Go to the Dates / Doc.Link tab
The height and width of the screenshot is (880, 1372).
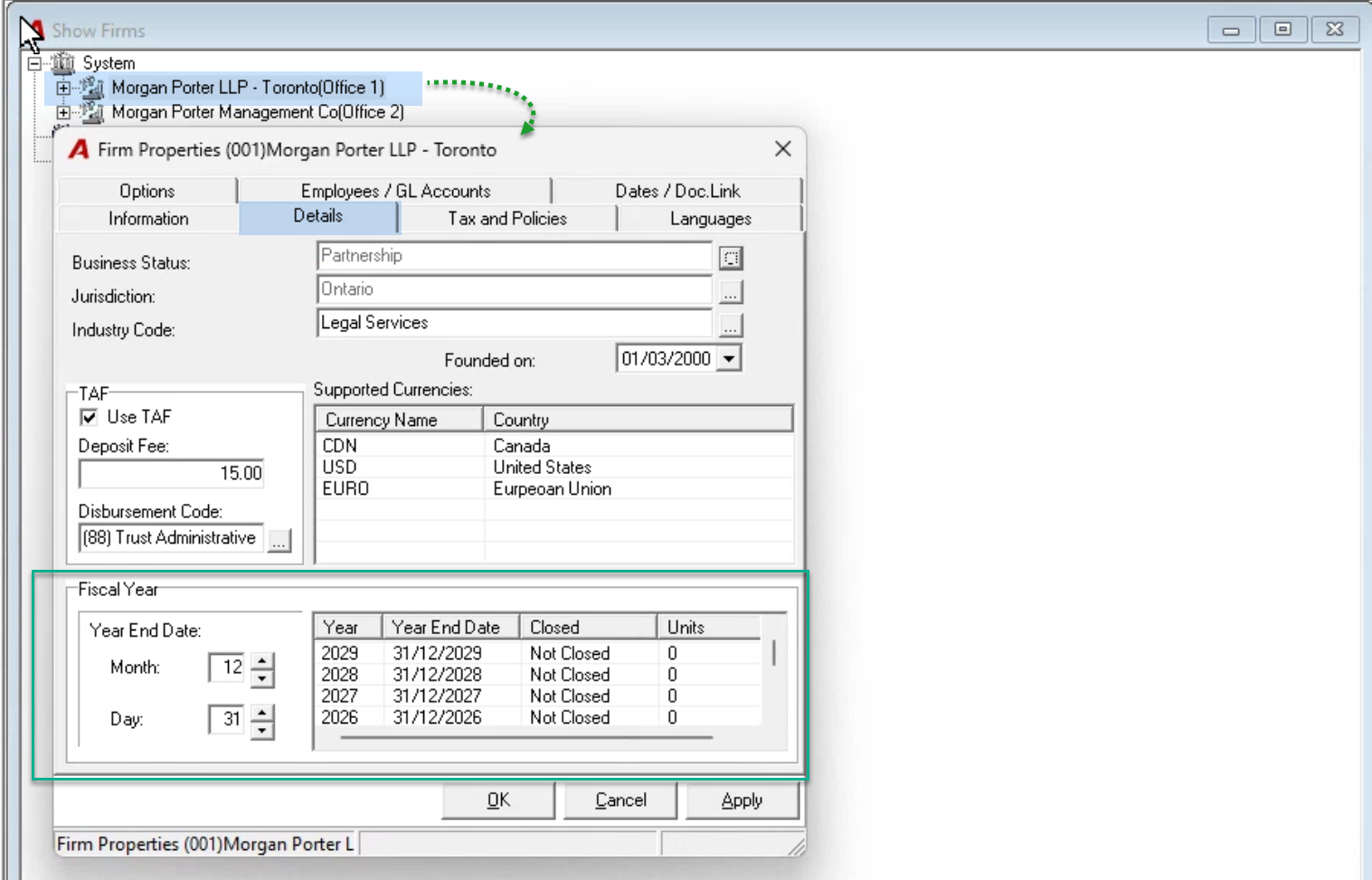[x=677, y=191]
